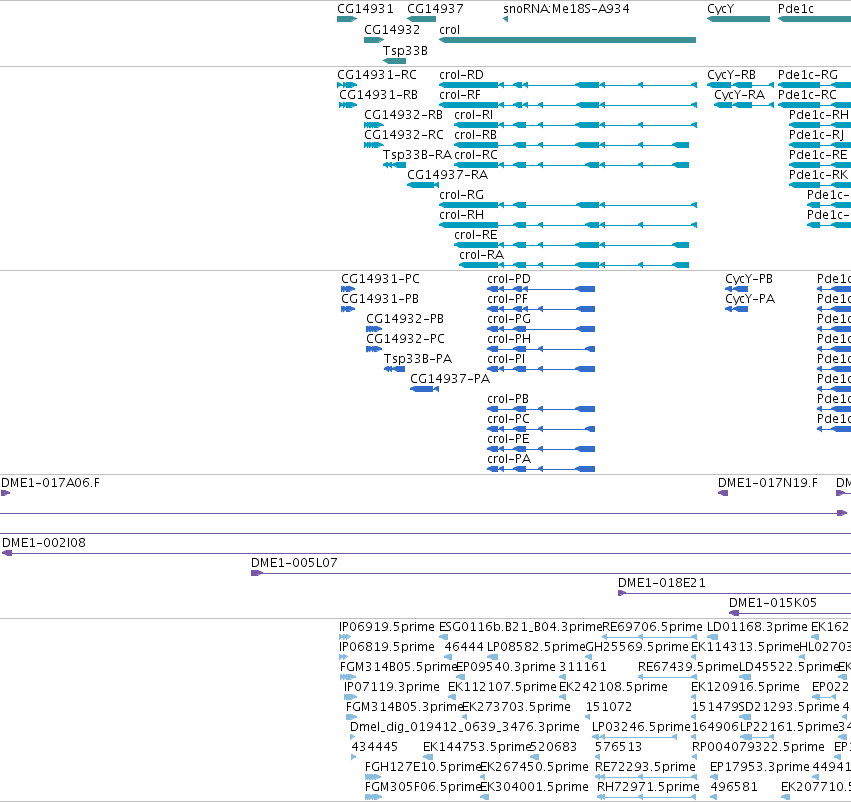Click EST IP06919.5prime
This screenshot has width=851, height=802.
344,637
